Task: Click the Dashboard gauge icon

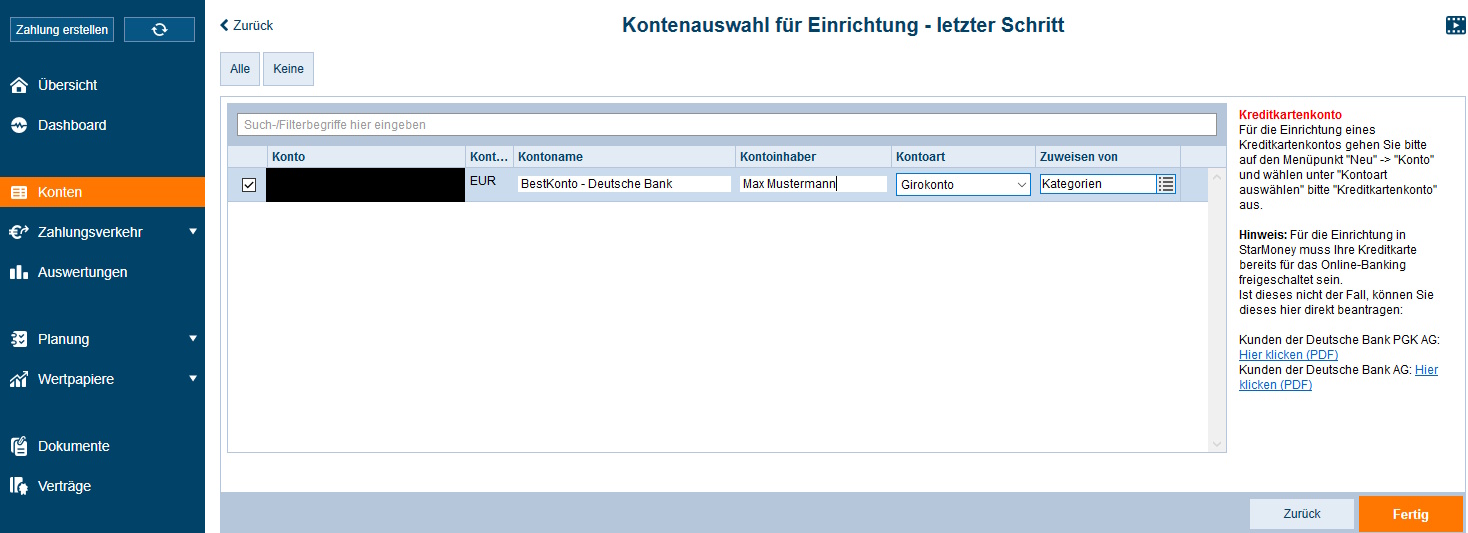Action: click(x=19, y=126)
